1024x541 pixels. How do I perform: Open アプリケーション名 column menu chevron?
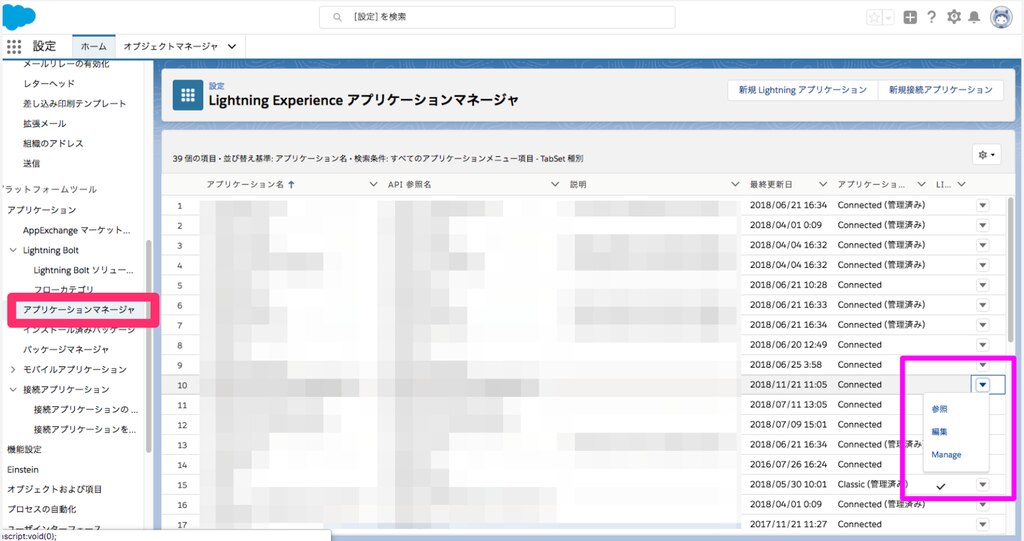tap(373, 184)
